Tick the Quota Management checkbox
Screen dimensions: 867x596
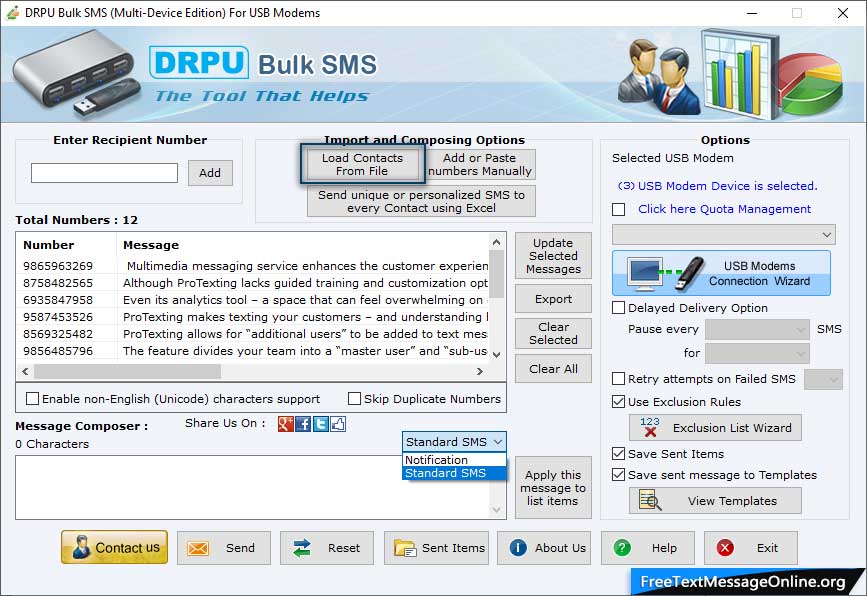pyautogui.click(x=619, y=210)
